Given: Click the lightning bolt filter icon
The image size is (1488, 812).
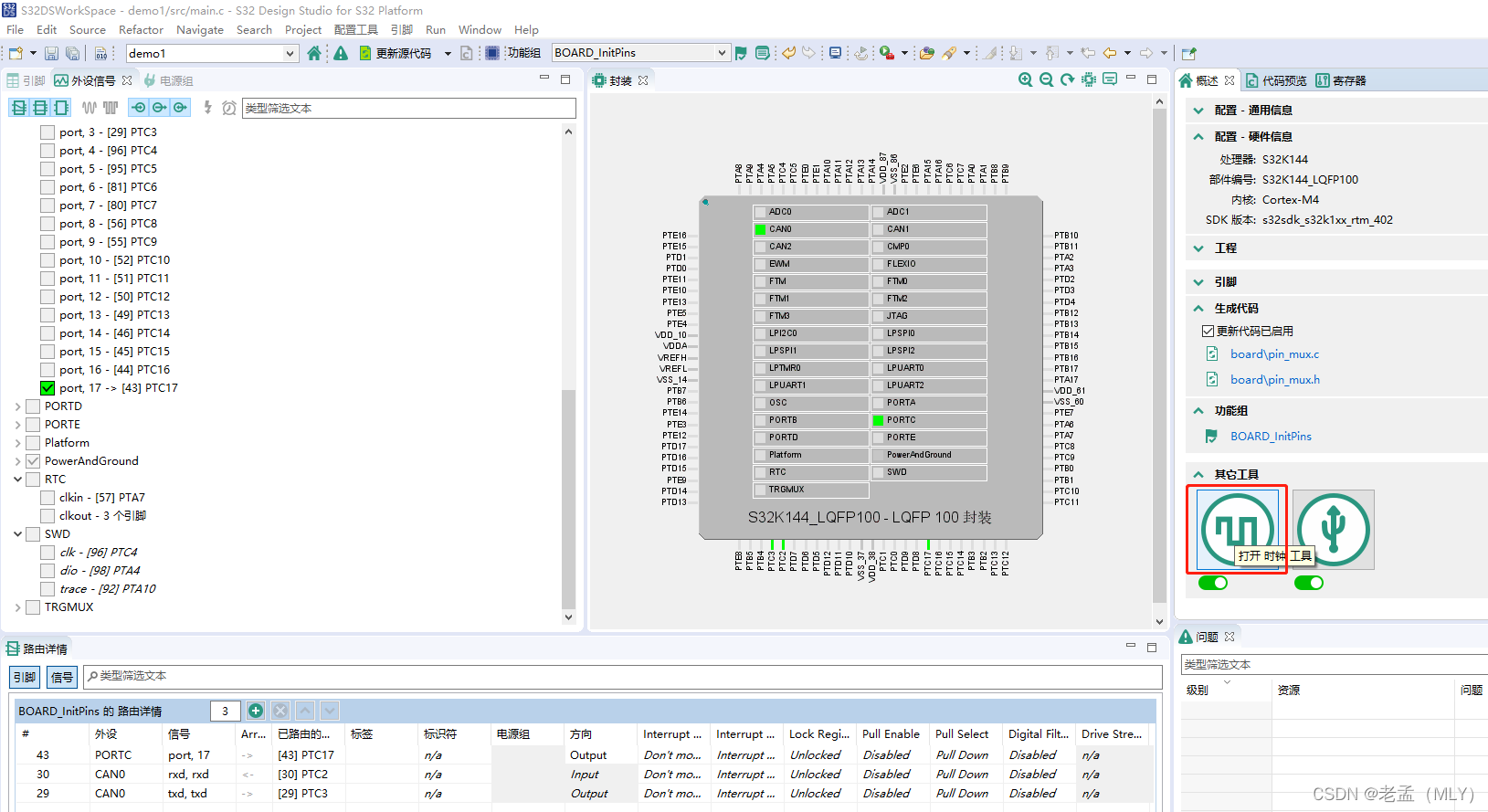Looking at the screenshot, I should click(x=208, y=108).
